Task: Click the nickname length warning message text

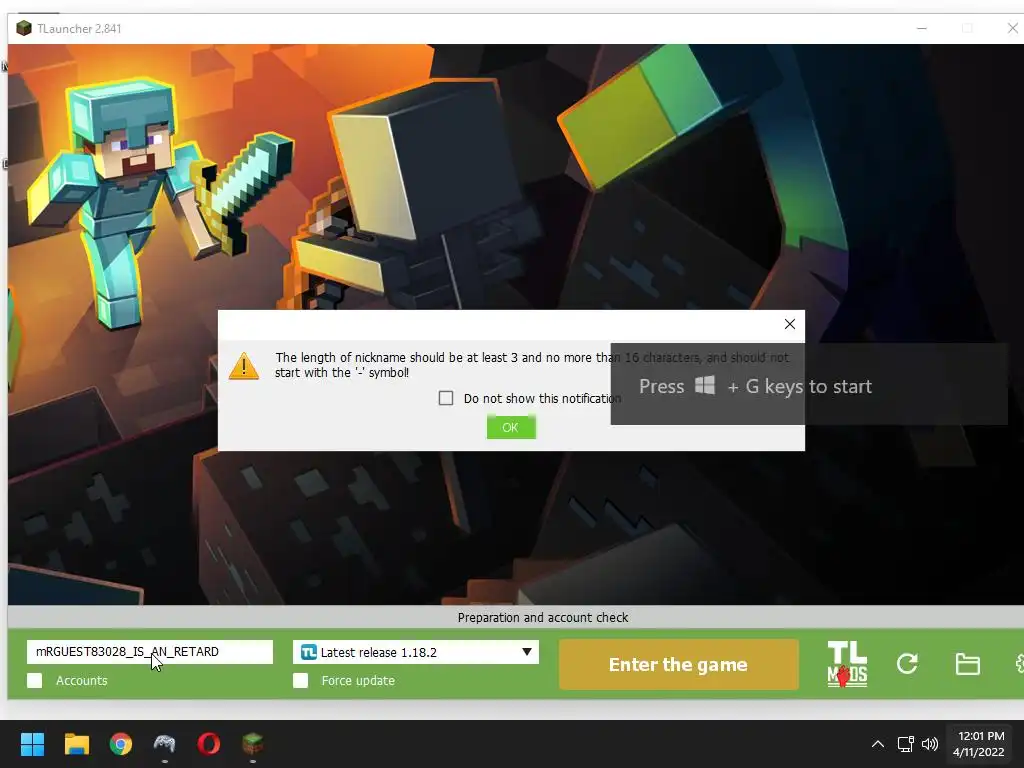Action: [x=532, y=365]
